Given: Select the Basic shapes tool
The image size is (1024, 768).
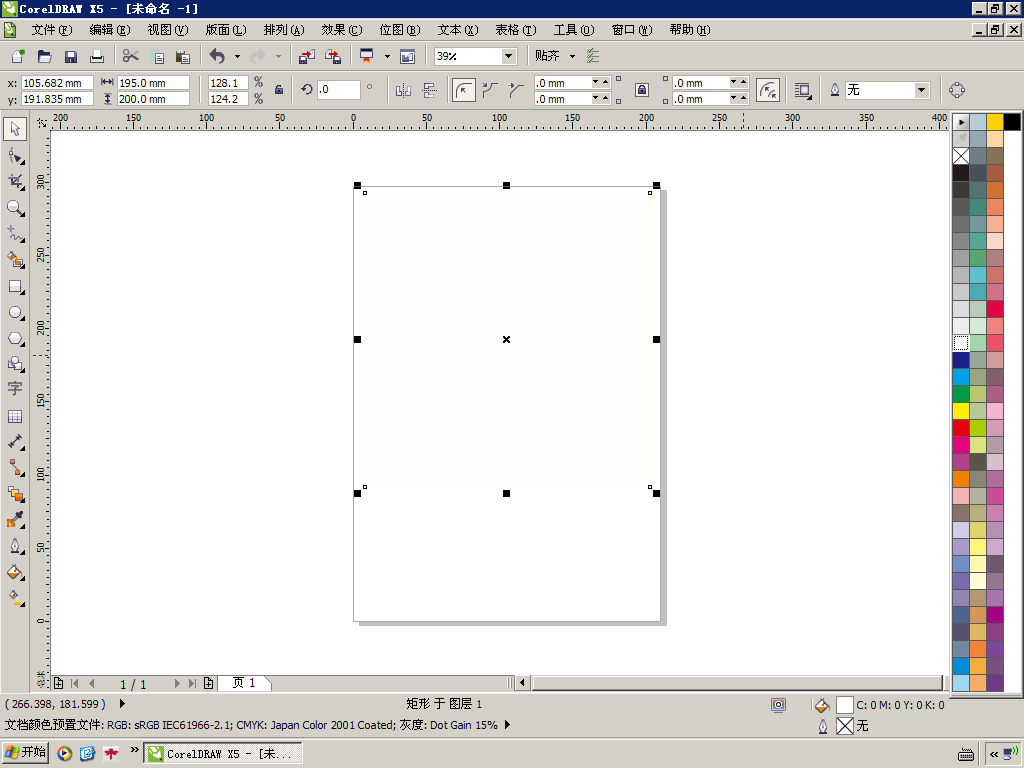Looking at the screenshot, I should point(15,364).
